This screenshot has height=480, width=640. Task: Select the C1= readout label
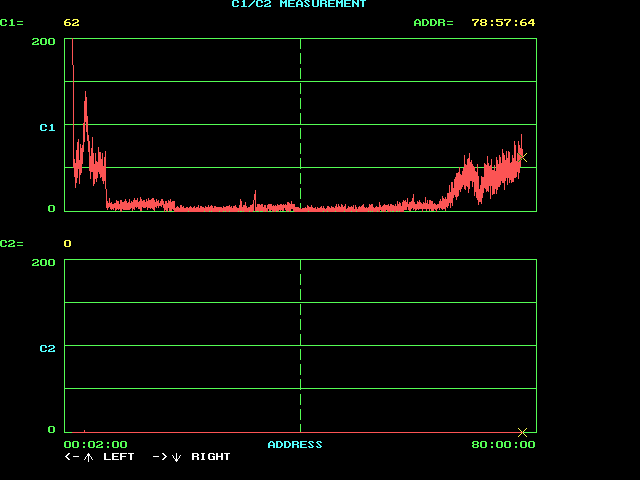[x=12, y=23]
